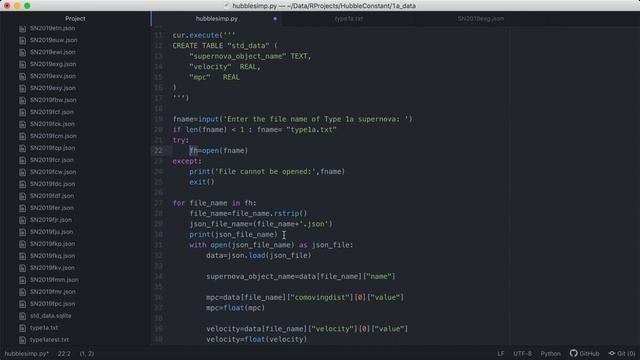Click the 'velocity=float(velocity)' code line

click(256, 339)
